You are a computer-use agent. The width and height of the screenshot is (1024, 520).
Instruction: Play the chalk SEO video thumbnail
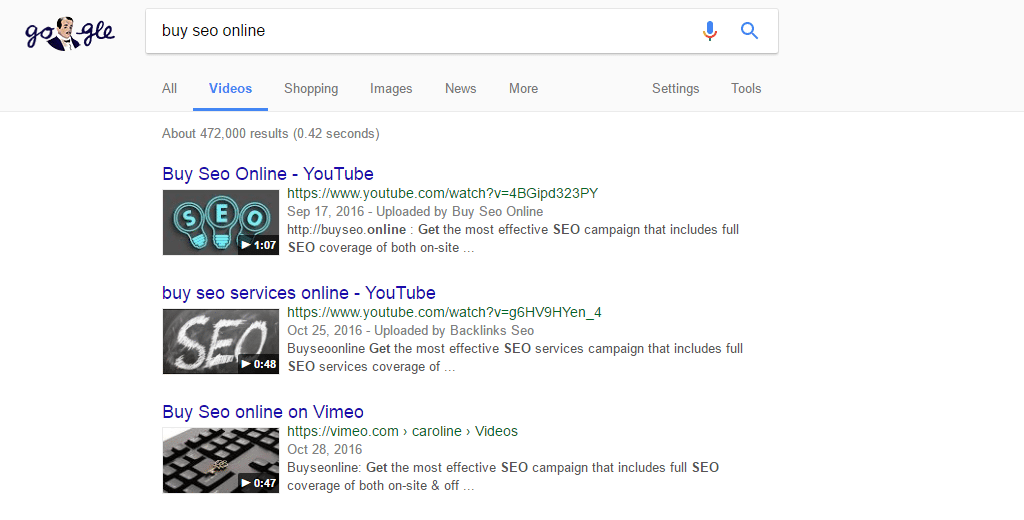(x=221, y=341)
